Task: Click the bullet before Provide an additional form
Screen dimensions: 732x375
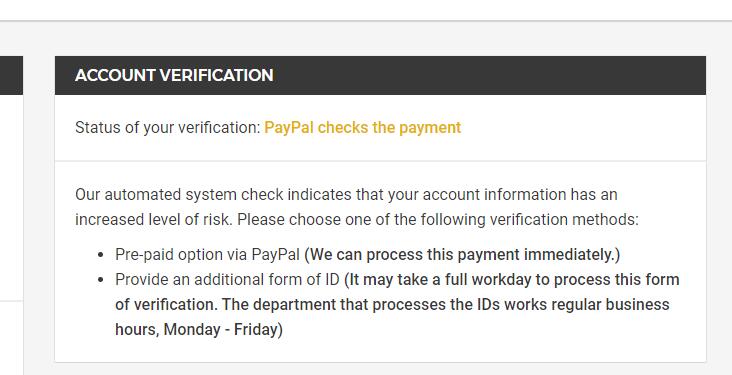Action: tap(100, 280)
